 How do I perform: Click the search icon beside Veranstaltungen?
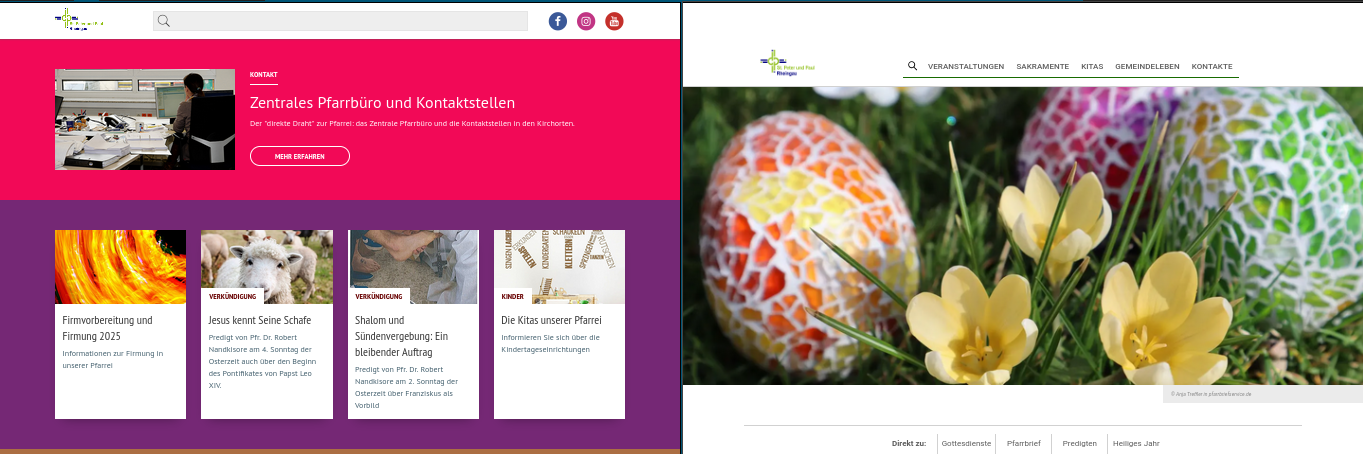click(x=912, y=66)
